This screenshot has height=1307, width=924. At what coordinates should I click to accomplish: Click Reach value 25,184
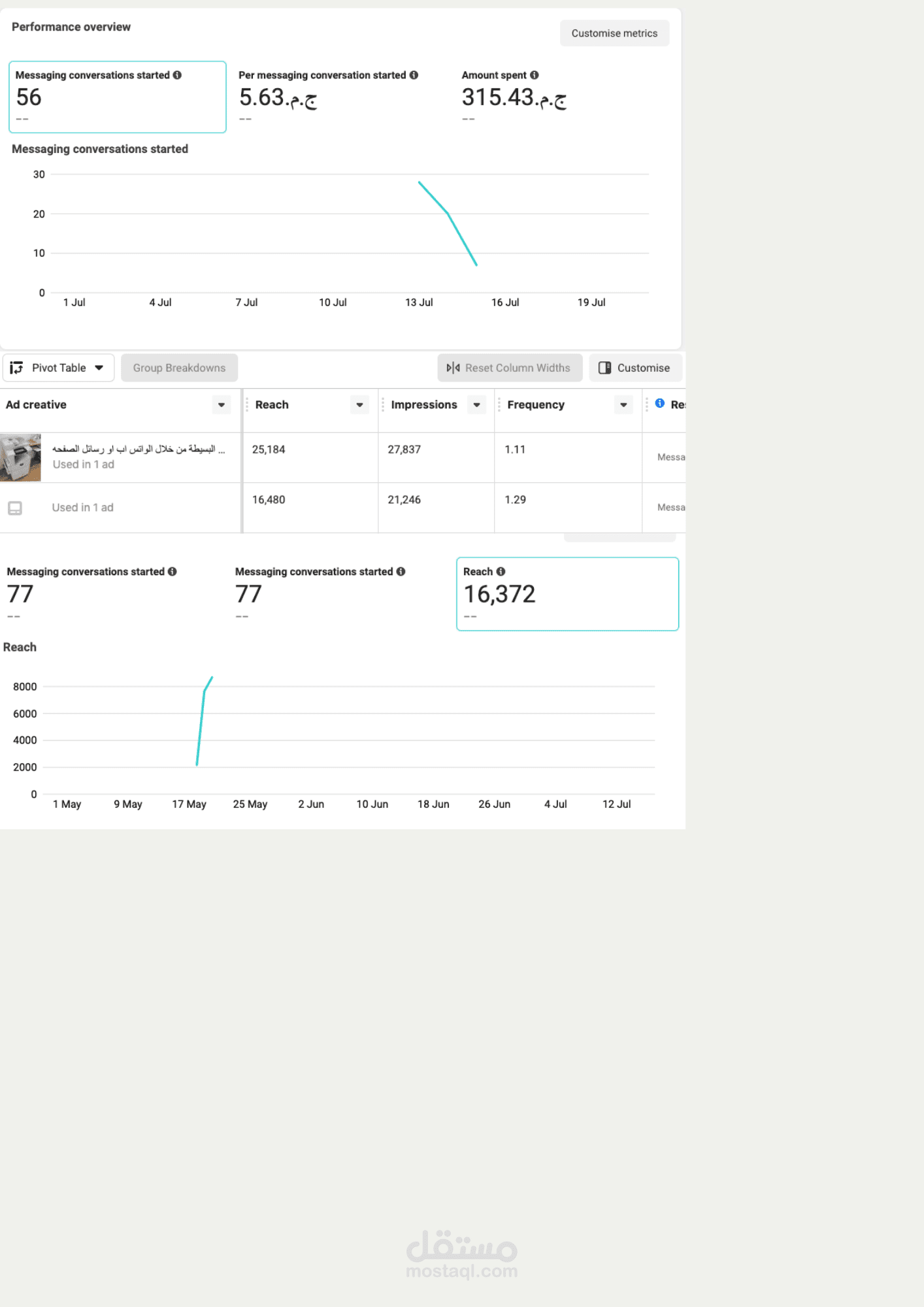coord(269,450)
